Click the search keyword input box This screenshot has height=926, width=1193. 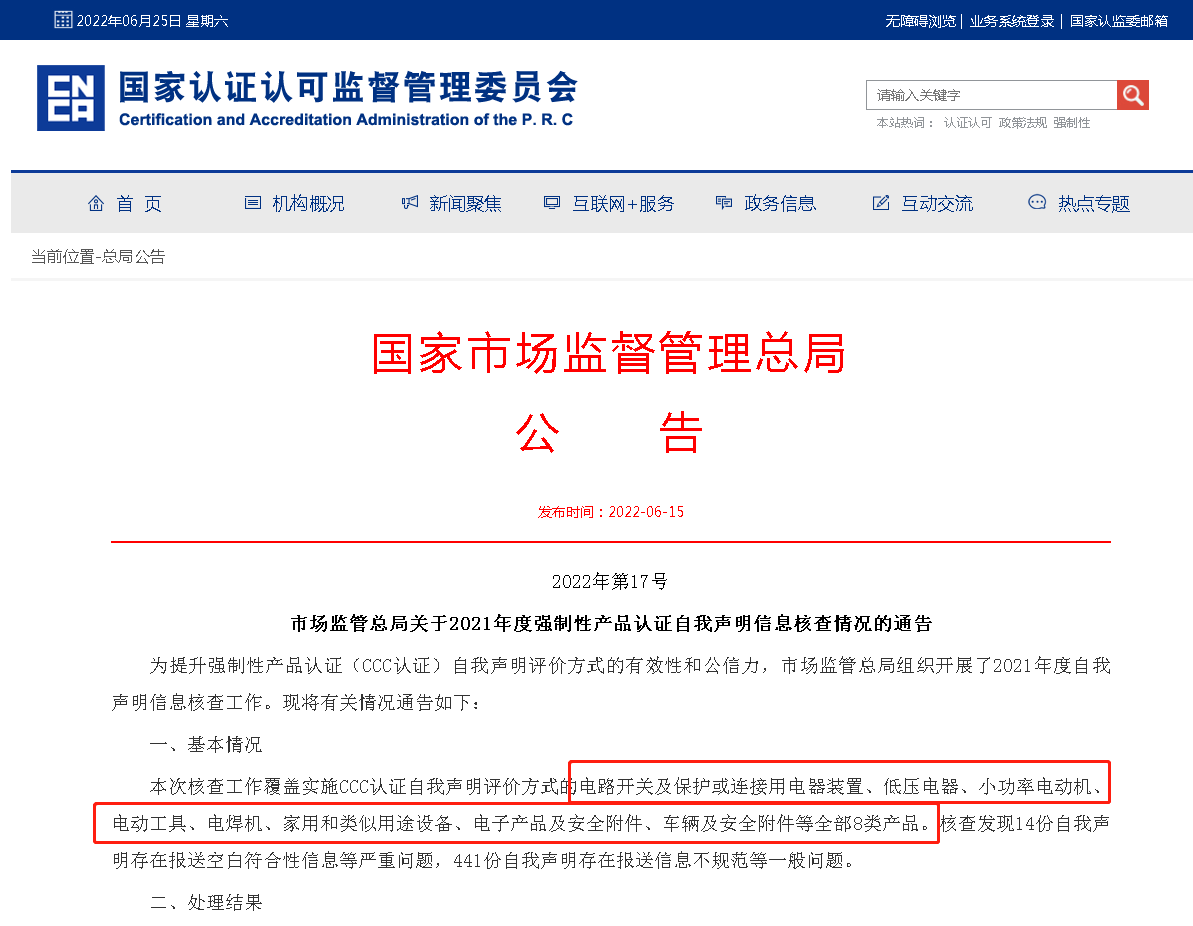990,94
